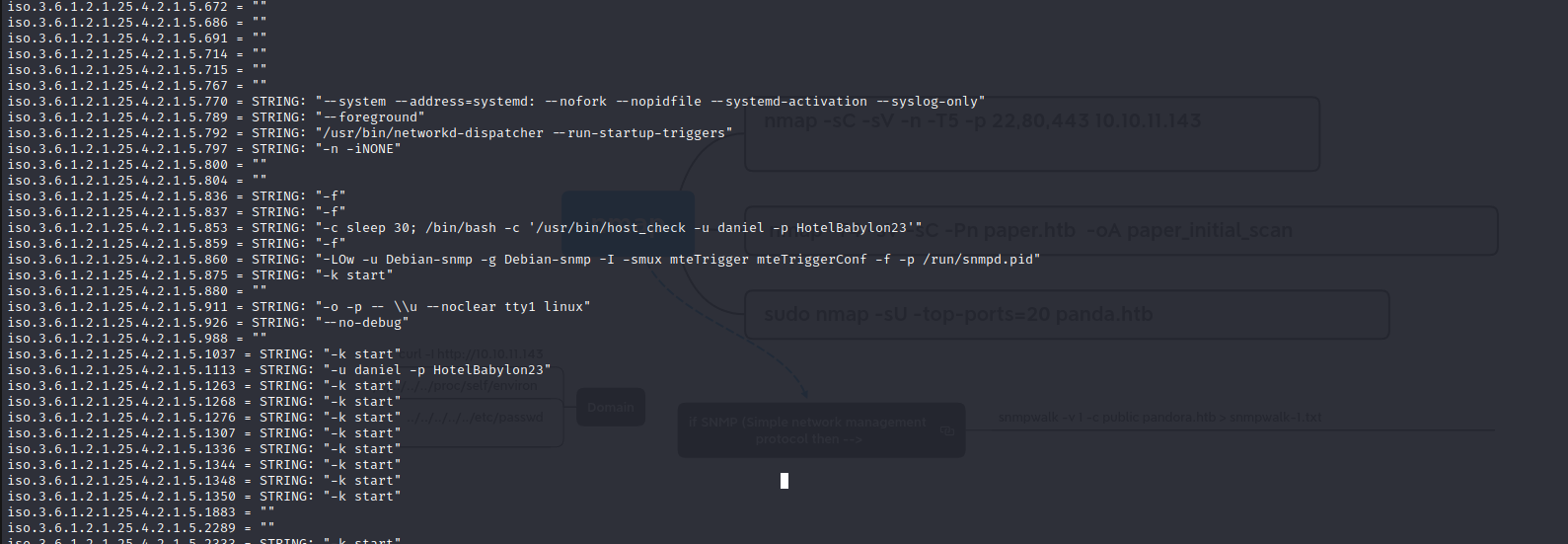Screen dimensions: 1568x544
Task: Click 'HotelBabylon23' in the host_check line
Action: tap(852, 228)
